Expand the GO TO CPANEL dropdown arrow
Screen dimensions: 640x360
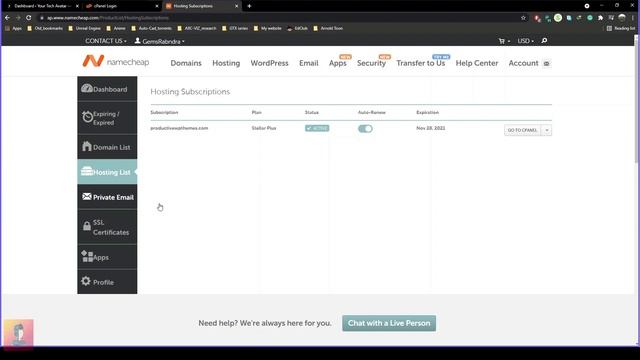pyautogui.click(x=547, y=130)
